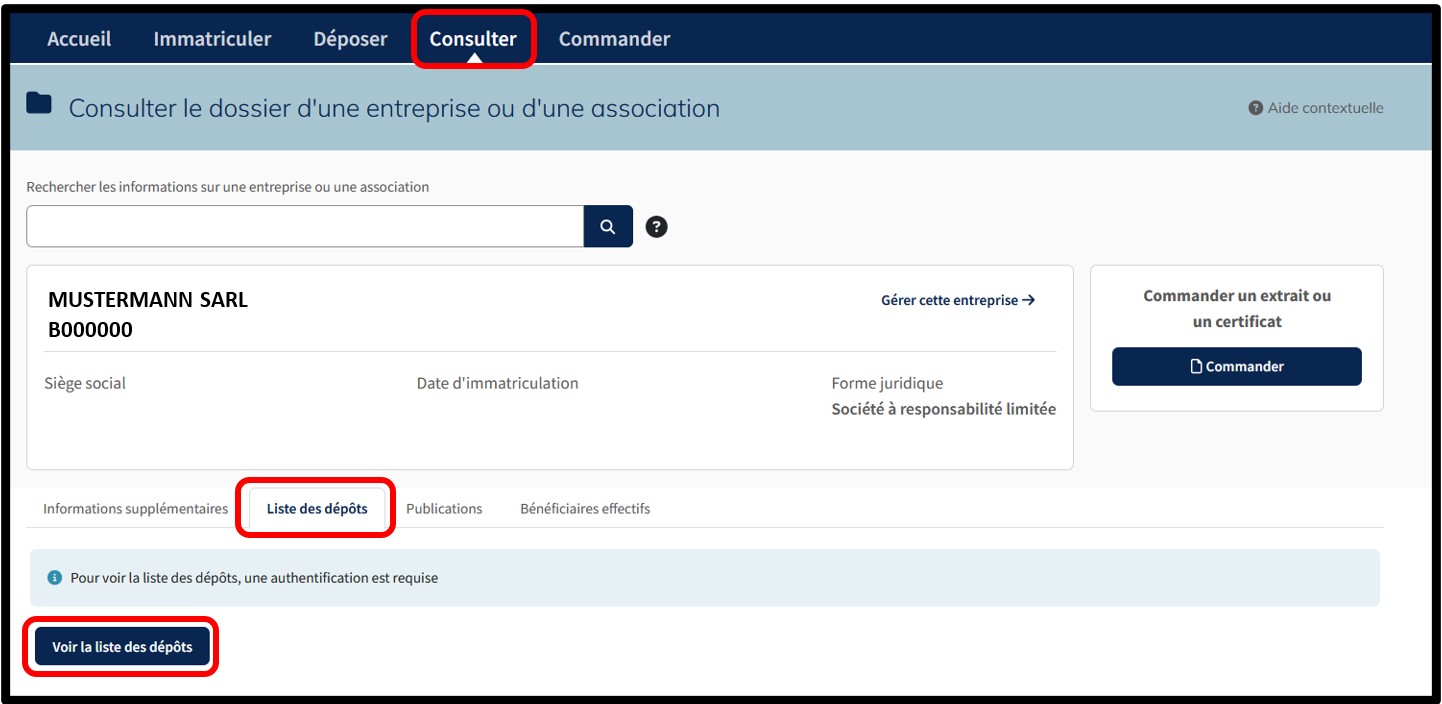1442x704 pixels.
Task: Open the Immatriculer menu
Action: point(212,39)
